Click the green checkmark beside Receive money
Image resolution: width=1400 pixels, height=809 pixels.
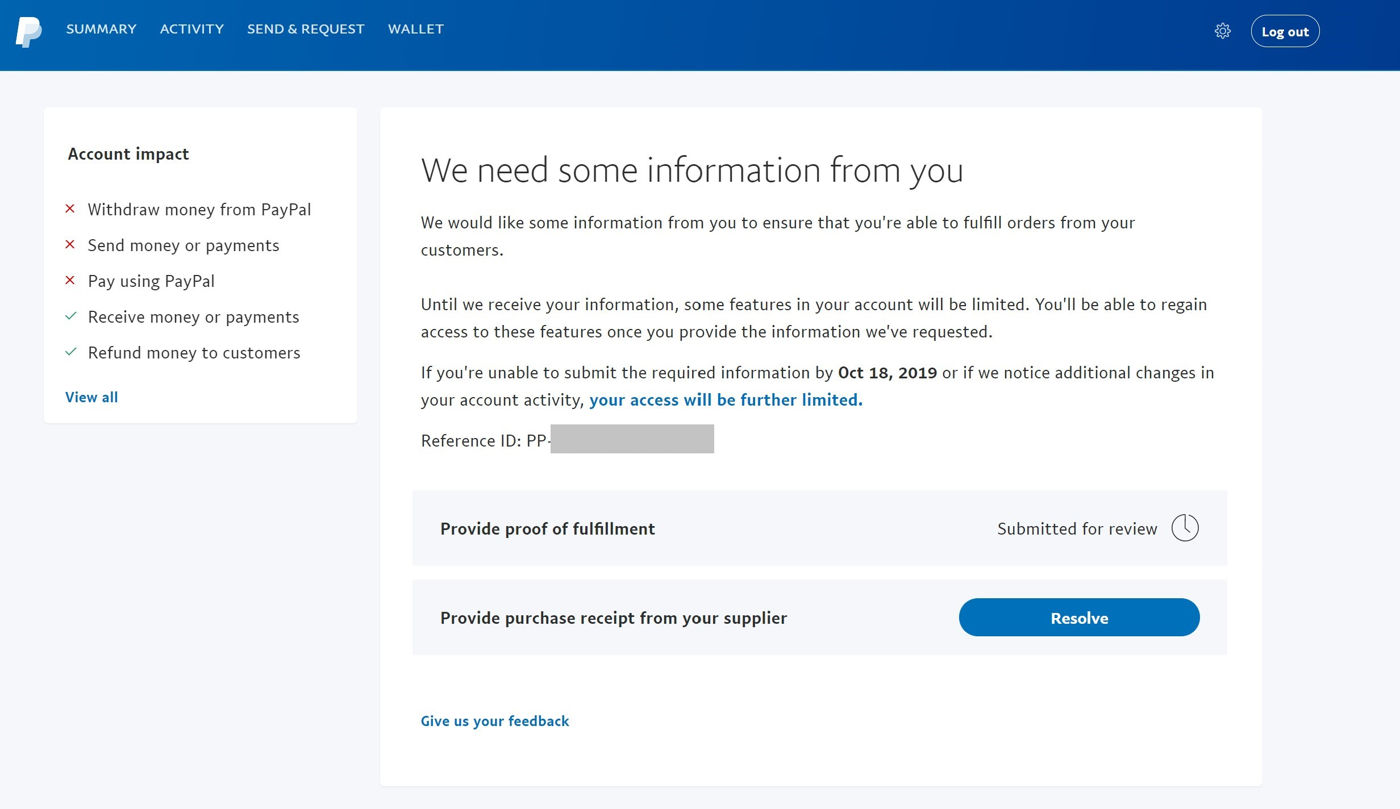[x=70, y=317]
